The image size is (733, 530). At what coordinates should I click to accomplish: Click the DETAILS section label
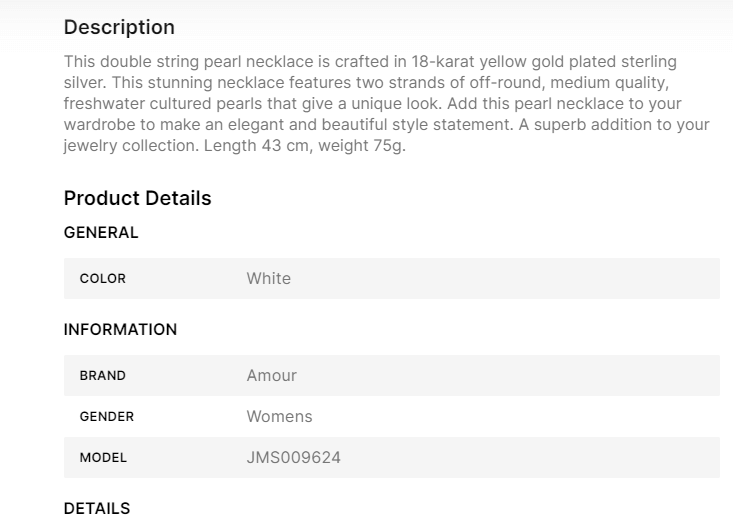[x=97, y=509]
